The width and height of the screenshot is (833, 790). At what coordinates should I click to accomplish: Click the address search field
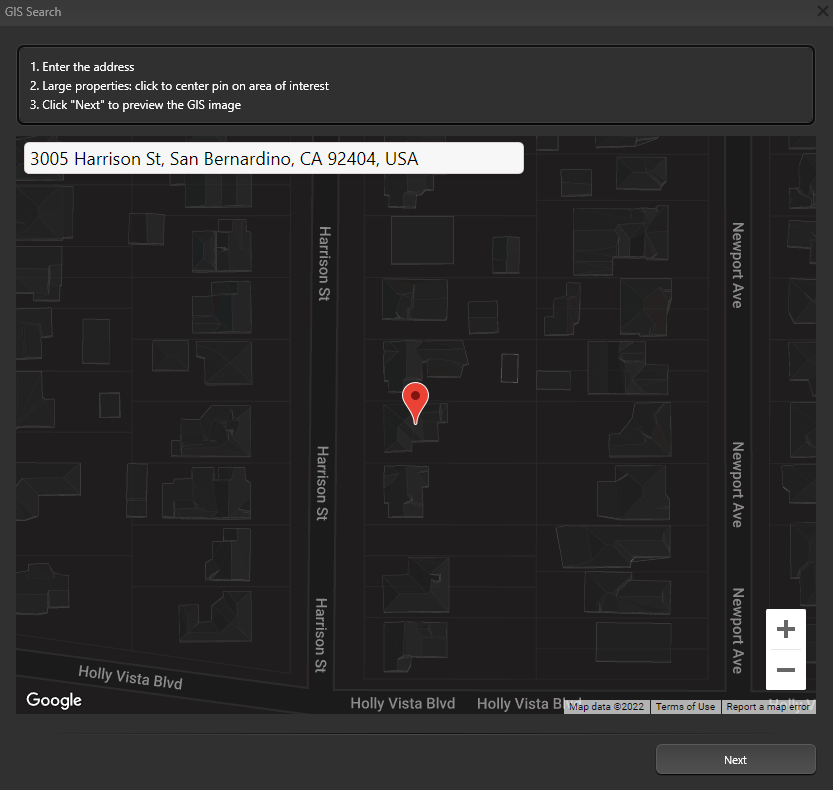pos(273,158)
